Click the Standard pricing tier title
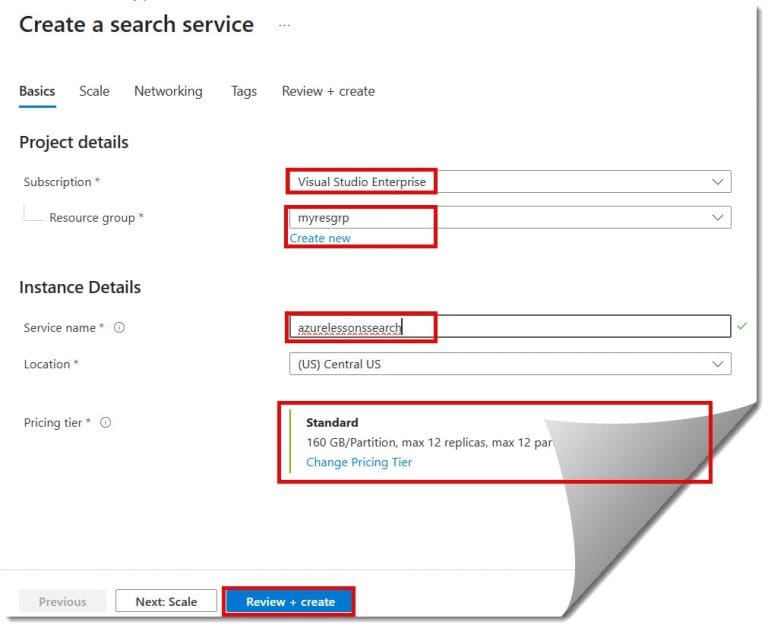The image size is (768, 628). [x=332, y=422]
